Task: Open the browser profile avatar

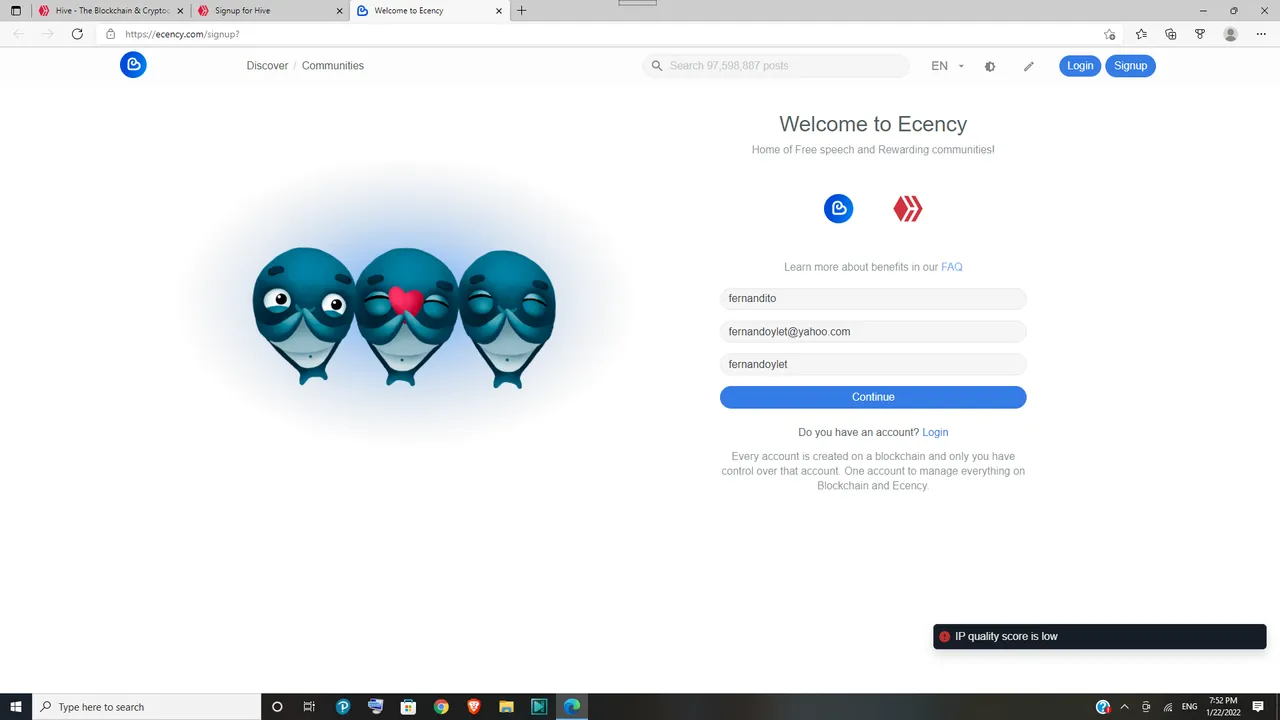Action: pos(1231,34)
